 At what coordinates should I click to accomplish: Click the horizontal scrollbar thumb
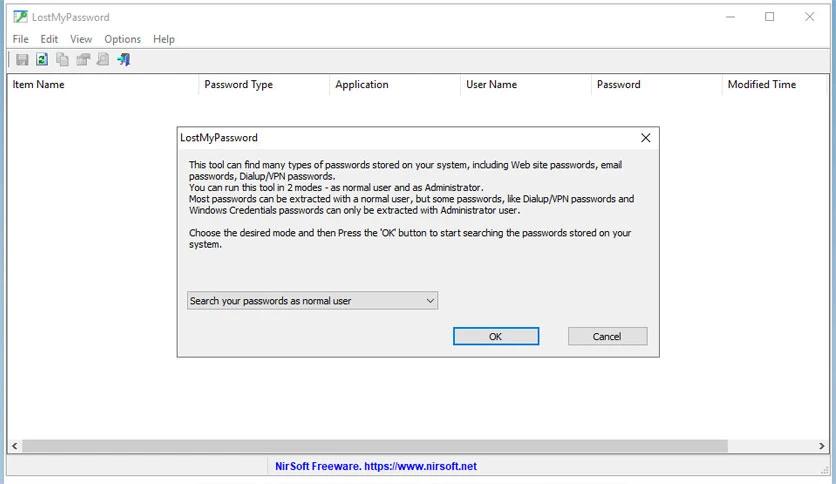coord(375,446)
